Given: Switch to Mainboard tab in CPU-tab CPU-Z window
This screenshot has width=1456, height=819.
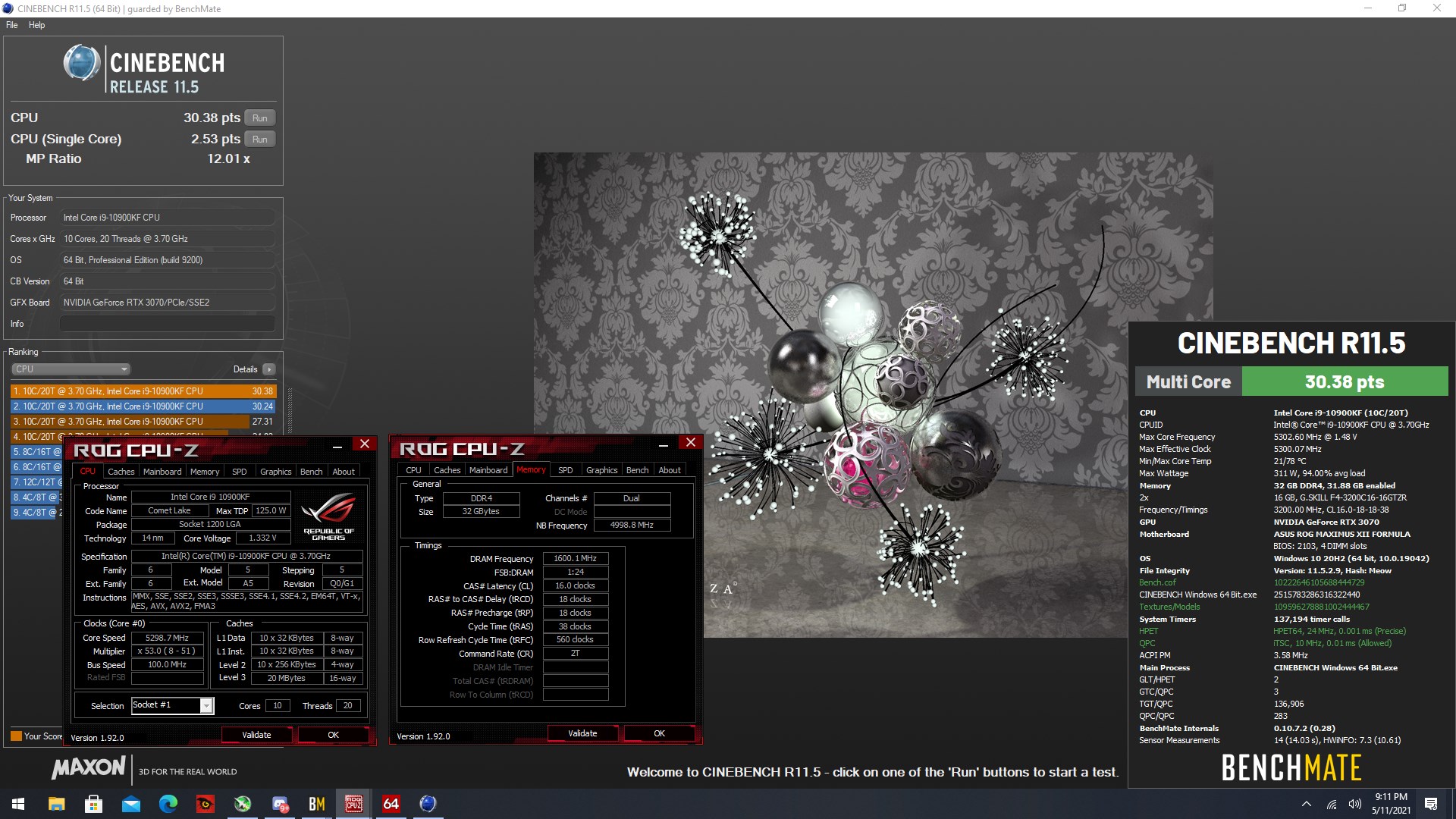Looking at the screenshot, I should [x=162, y=472].
